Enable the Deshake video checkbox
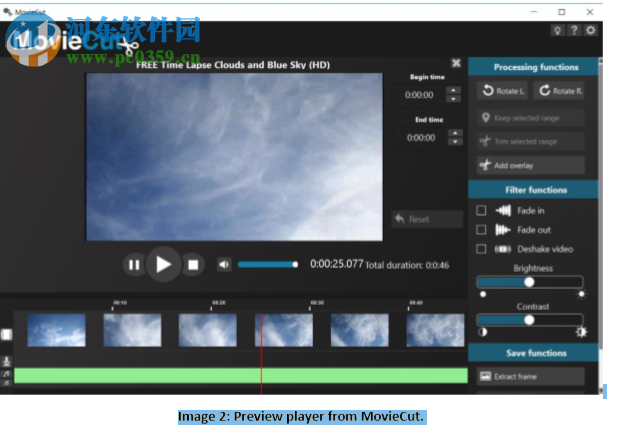The height and width of the screenshot is (431, 620). click(x=481, y=249)
